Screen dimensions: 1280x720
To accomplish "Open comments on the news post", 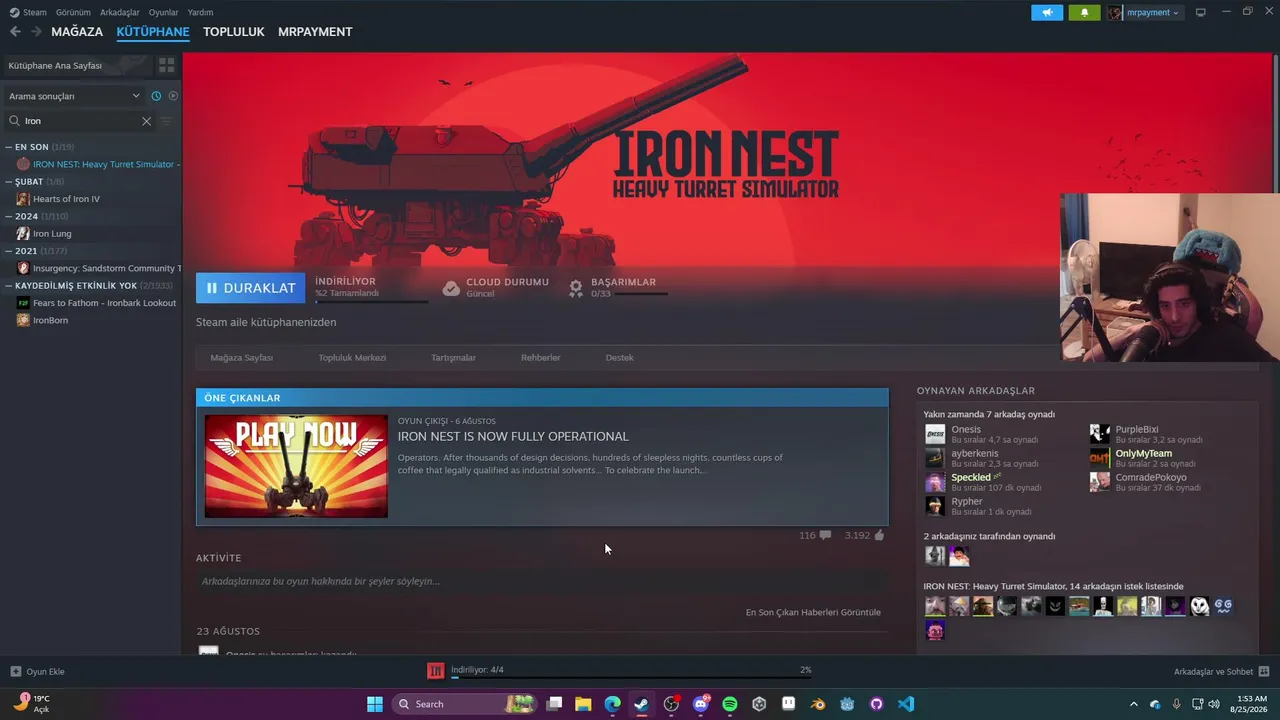I will 825,535.
